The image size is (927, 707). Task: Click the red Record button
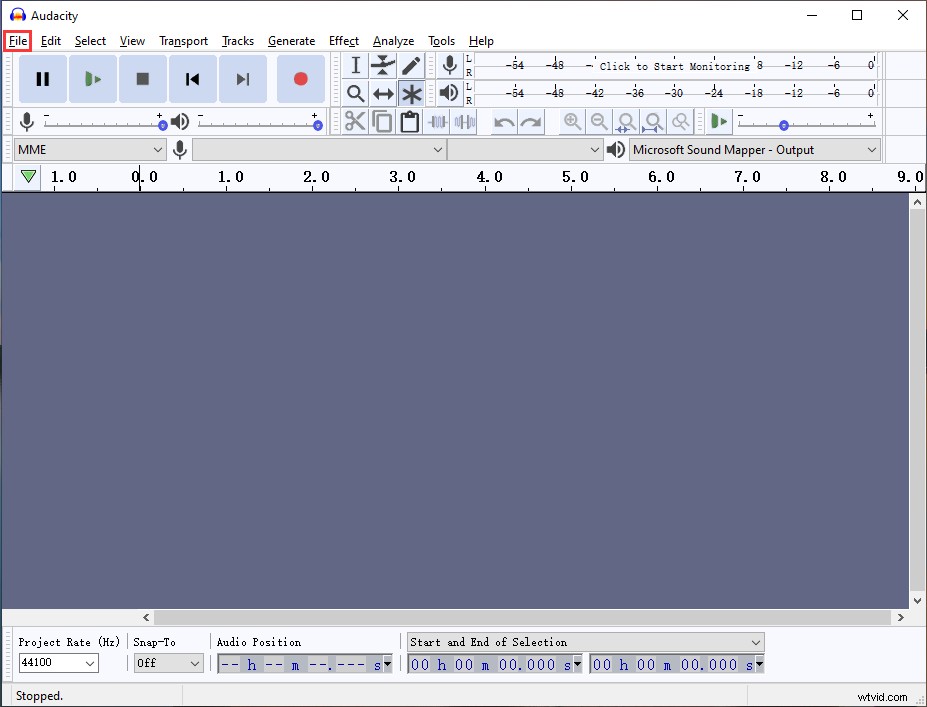coord(300,78)
